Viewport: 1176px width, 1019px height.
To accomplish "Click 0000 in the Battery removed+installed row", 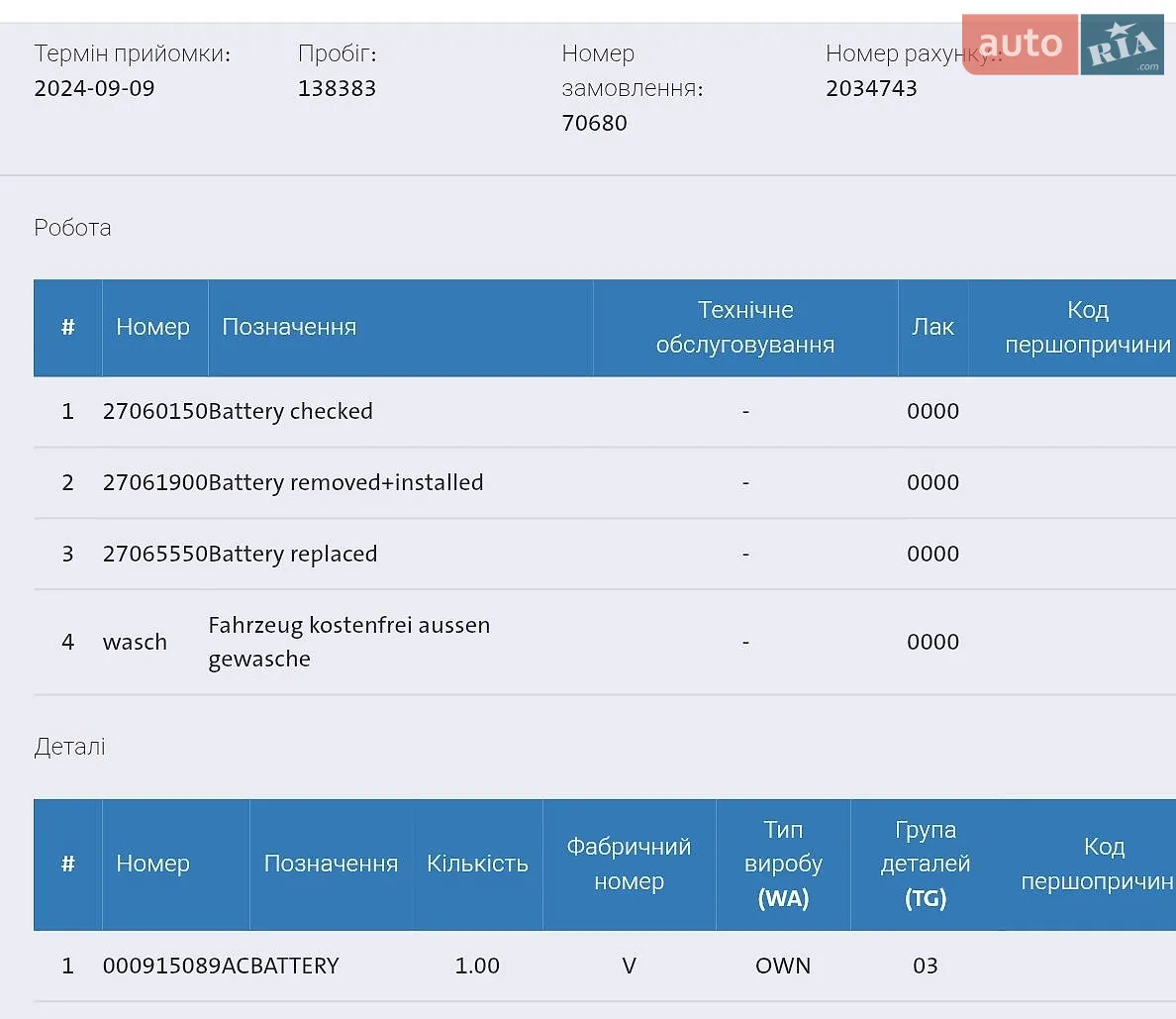I will pos(933,482).
